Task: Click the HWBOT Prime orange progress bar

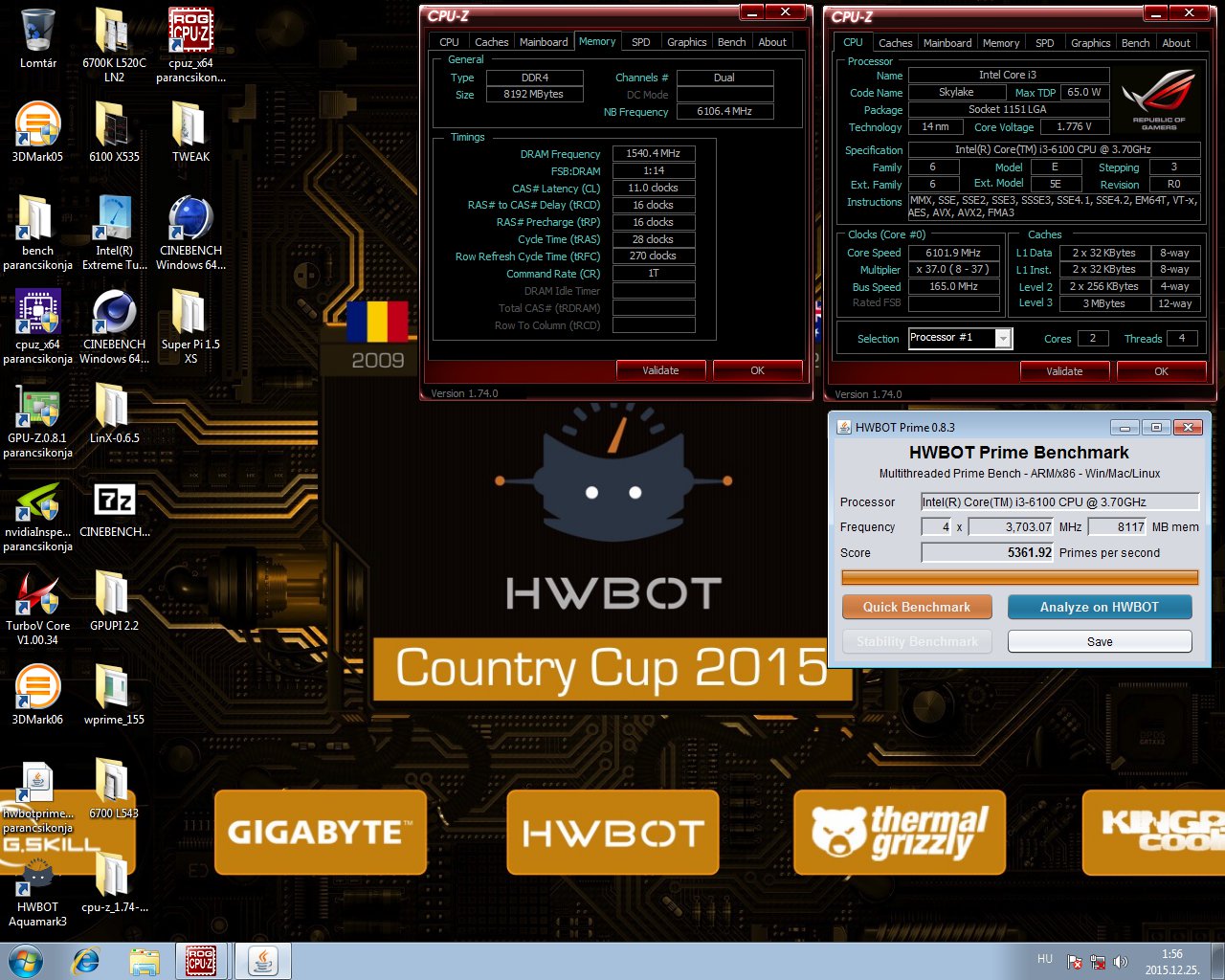Action: [x=1020, y=577]
